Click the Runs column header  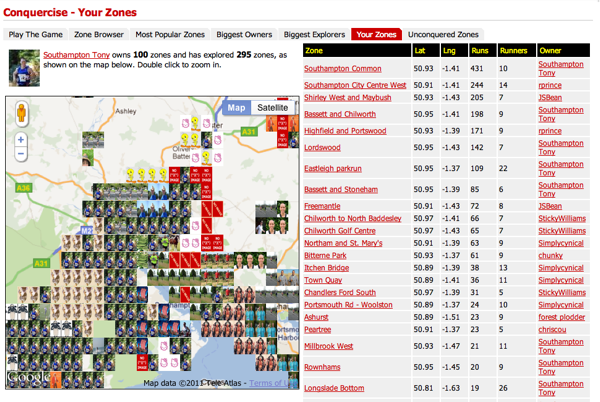click(x=483, y=50)
